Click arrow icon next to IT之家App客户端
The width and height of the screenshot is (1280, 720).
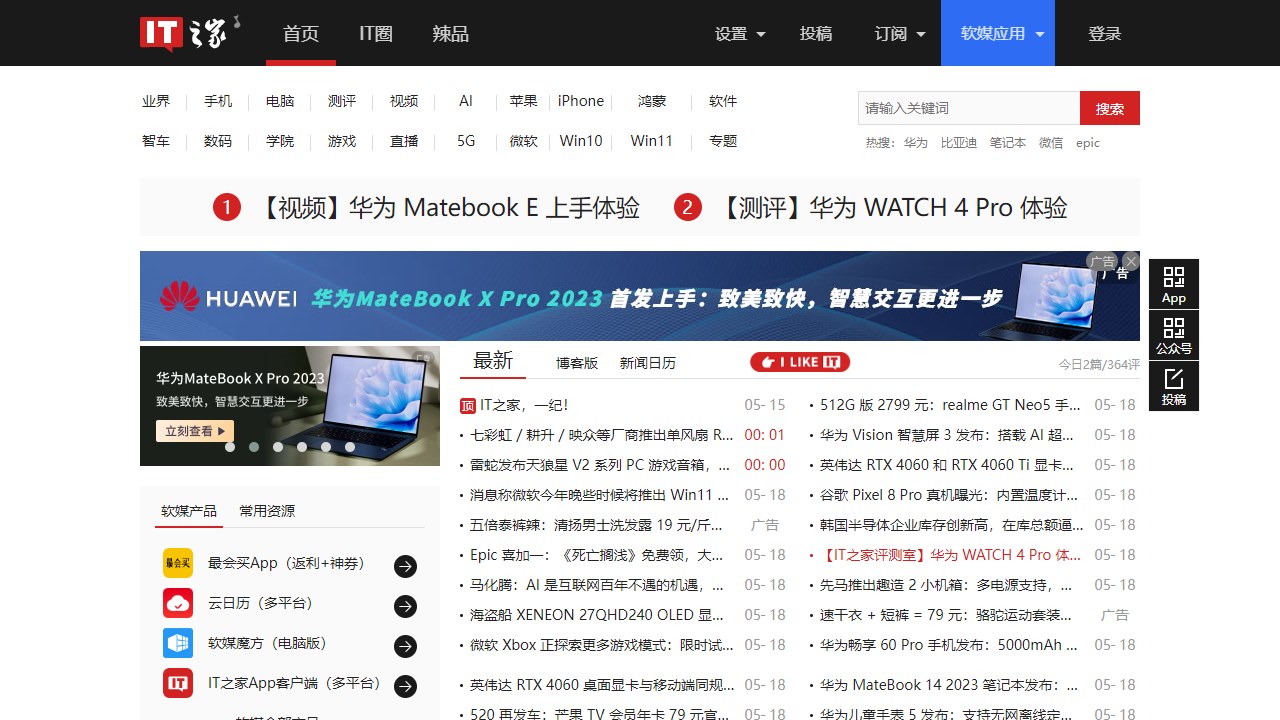pos(405,686)
